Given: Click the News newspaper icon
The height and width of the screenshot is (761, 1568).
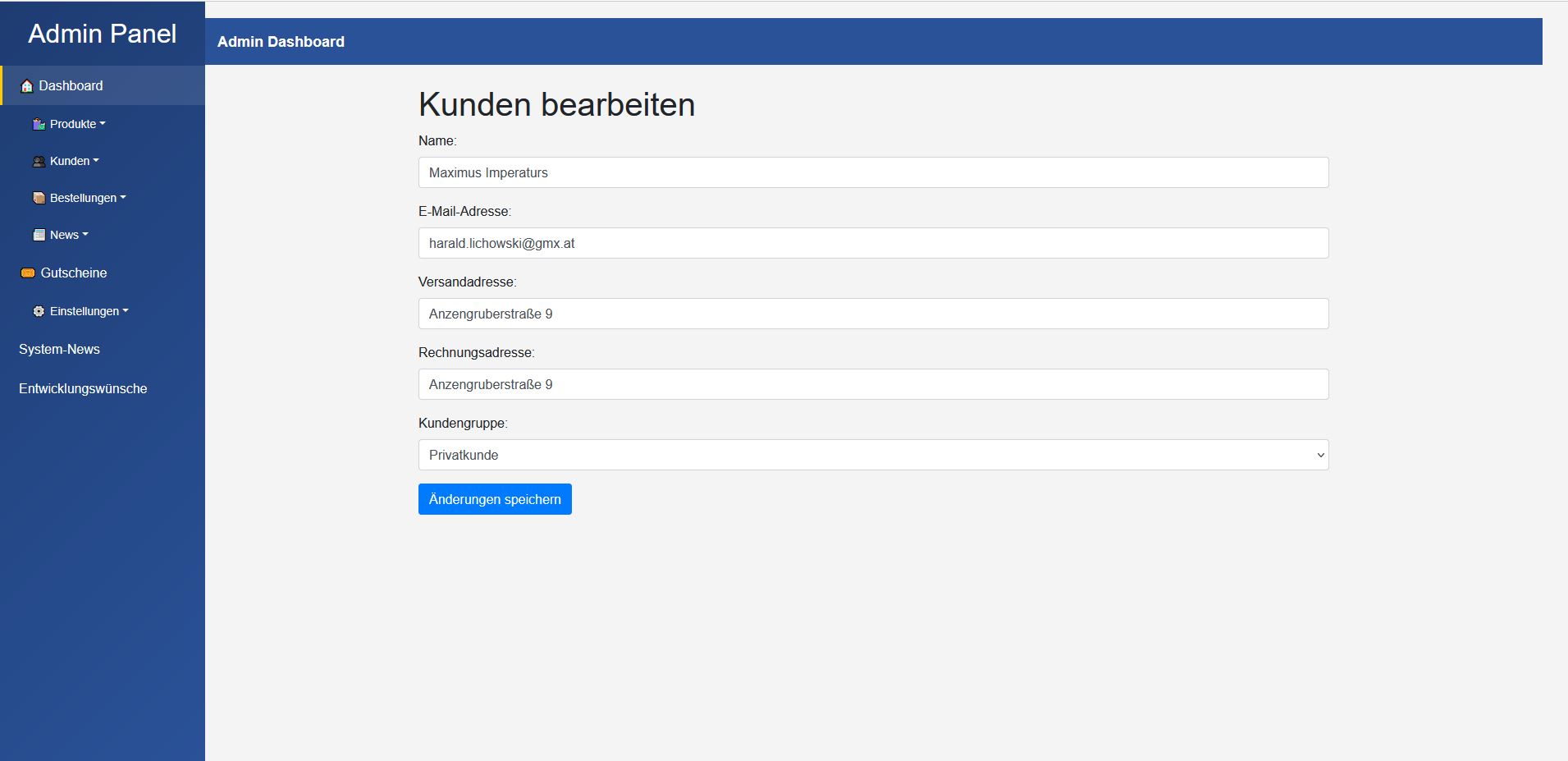Looking at the screenshot, I should pyautogui.click(x=39, y=235).
